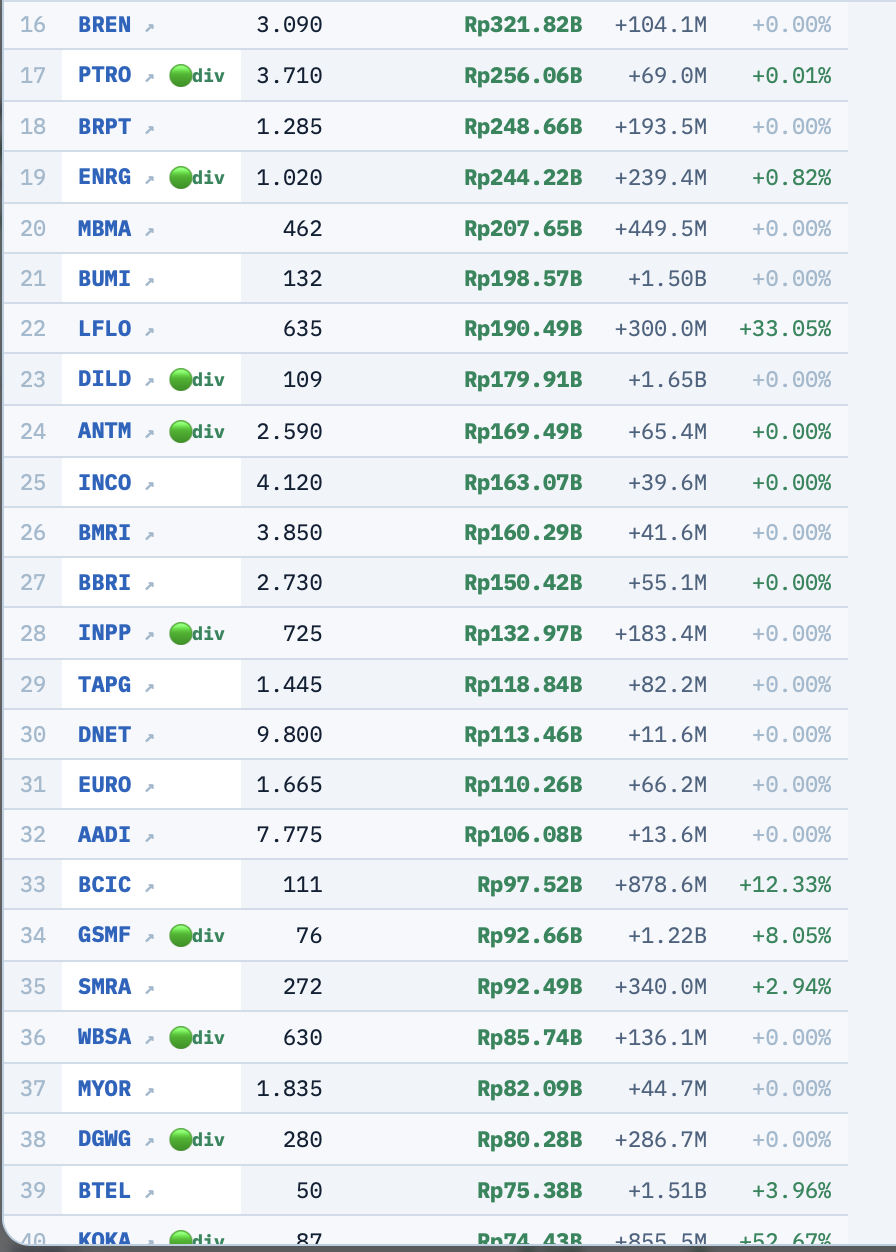Click the +1.65B volume for DILD
Screen dimensions: 896x1252
coord(667,380)
